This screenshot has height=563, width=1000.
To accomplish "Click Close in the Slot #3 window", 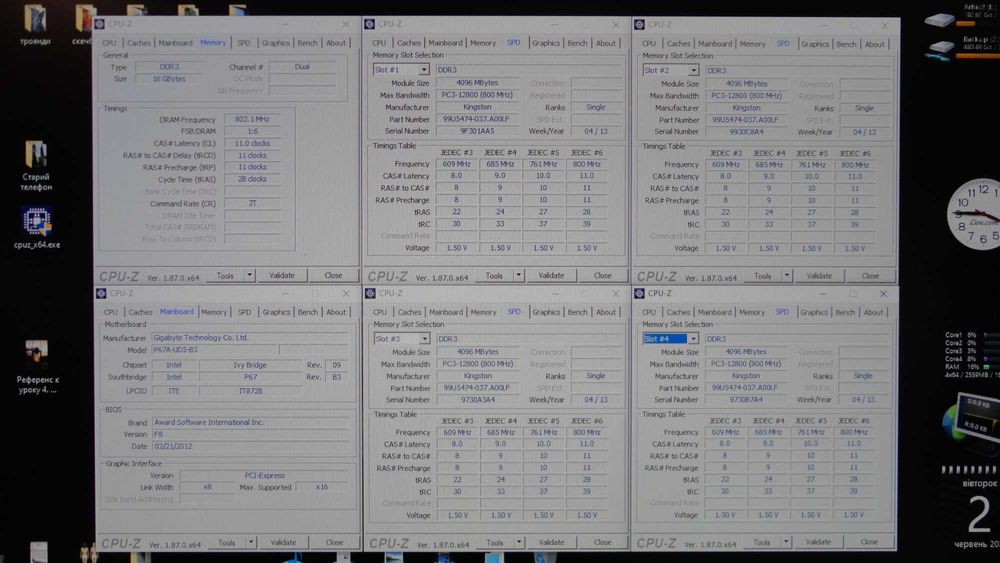I will coord(603,543).
